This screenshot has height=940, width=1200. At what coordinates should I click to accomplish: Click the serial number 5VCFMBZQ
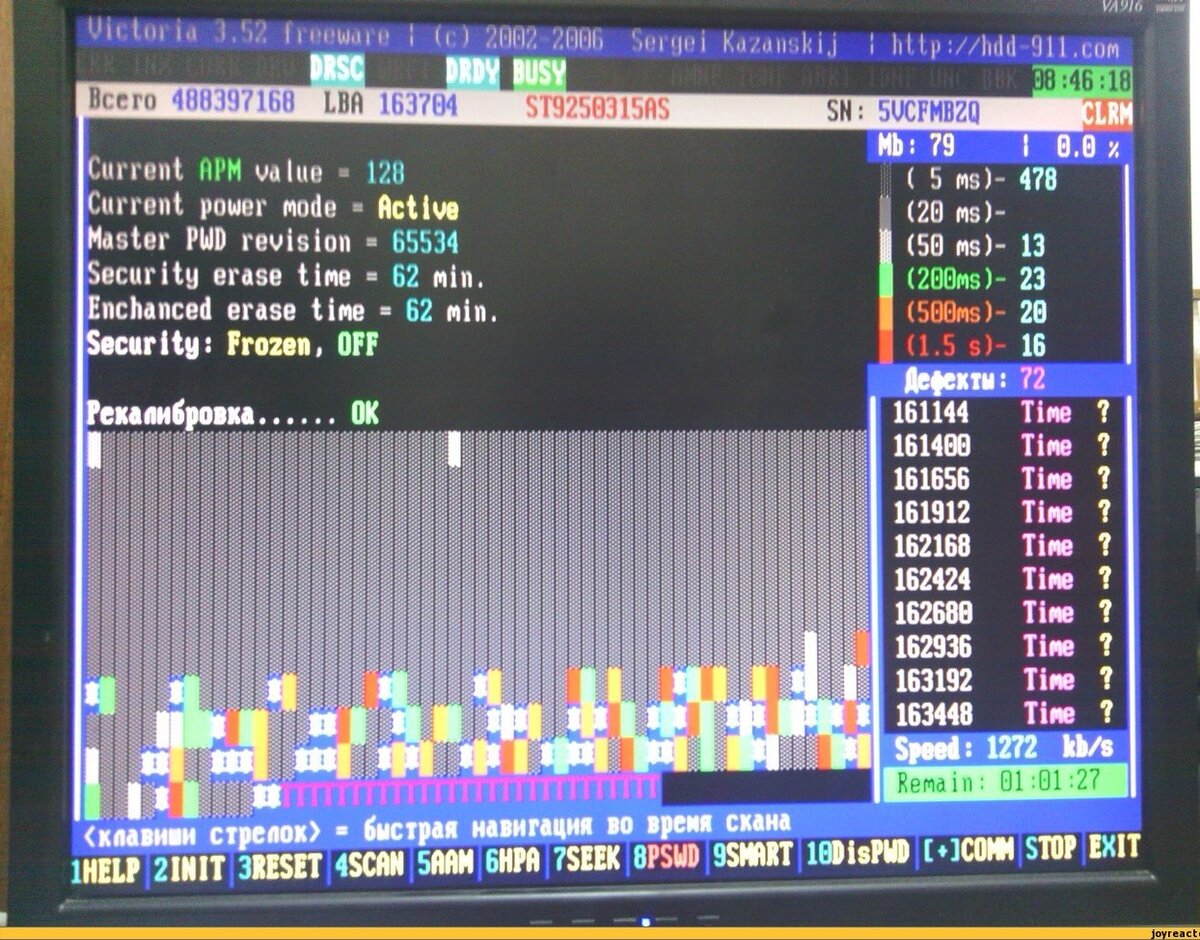(x=928, y=110)
